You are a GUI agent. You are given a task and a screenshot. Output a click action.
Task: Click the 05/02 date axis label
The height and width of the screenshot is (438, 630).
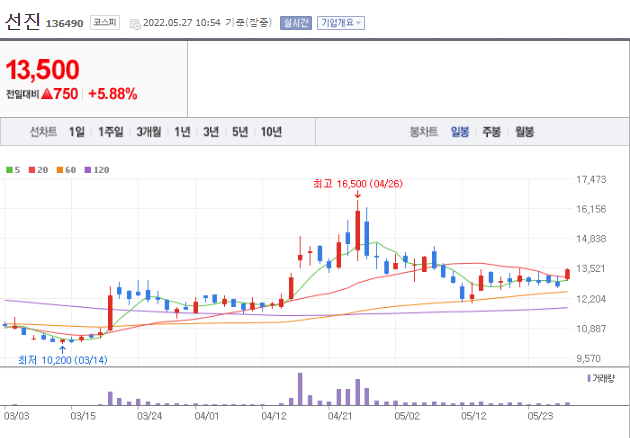[407, 416]
